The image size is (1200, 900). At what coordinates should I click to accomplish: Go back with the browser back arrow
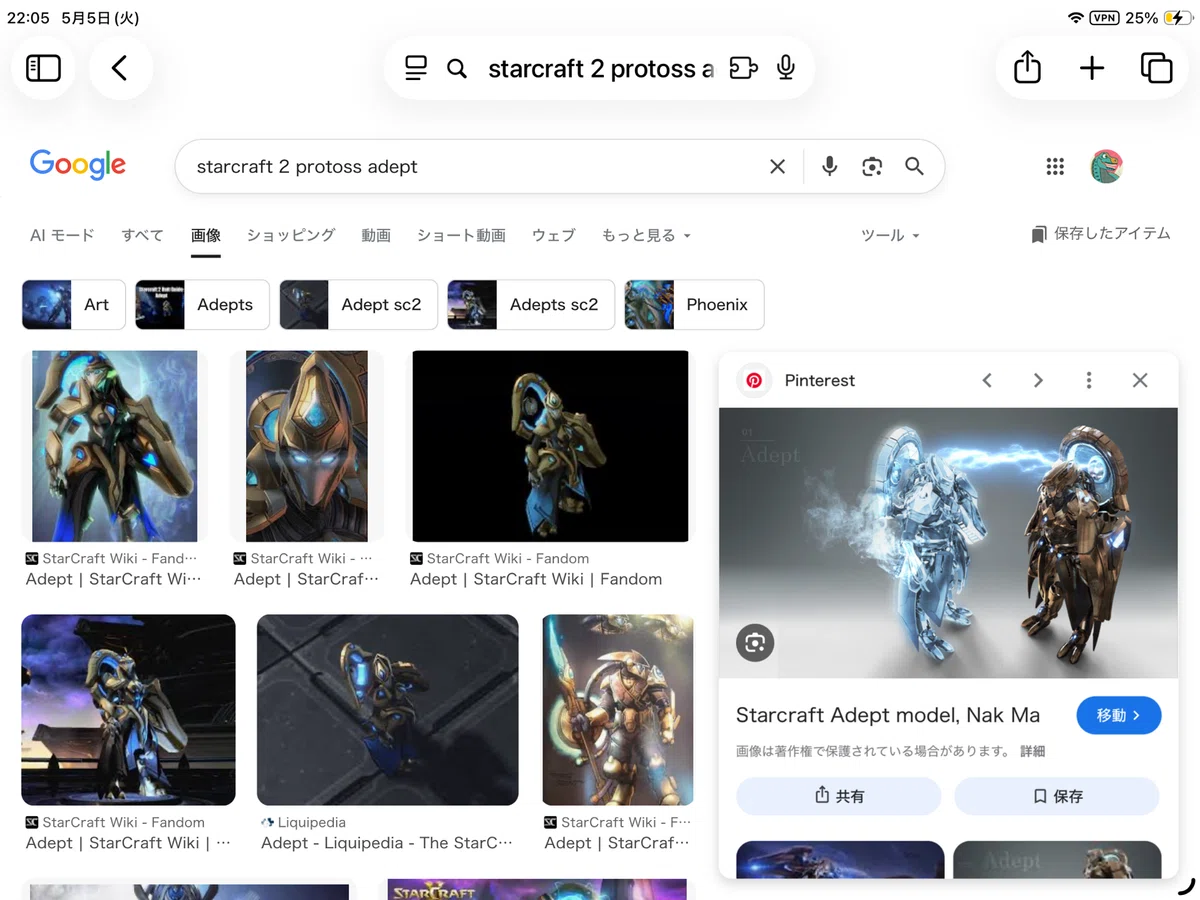pos(120,68)
